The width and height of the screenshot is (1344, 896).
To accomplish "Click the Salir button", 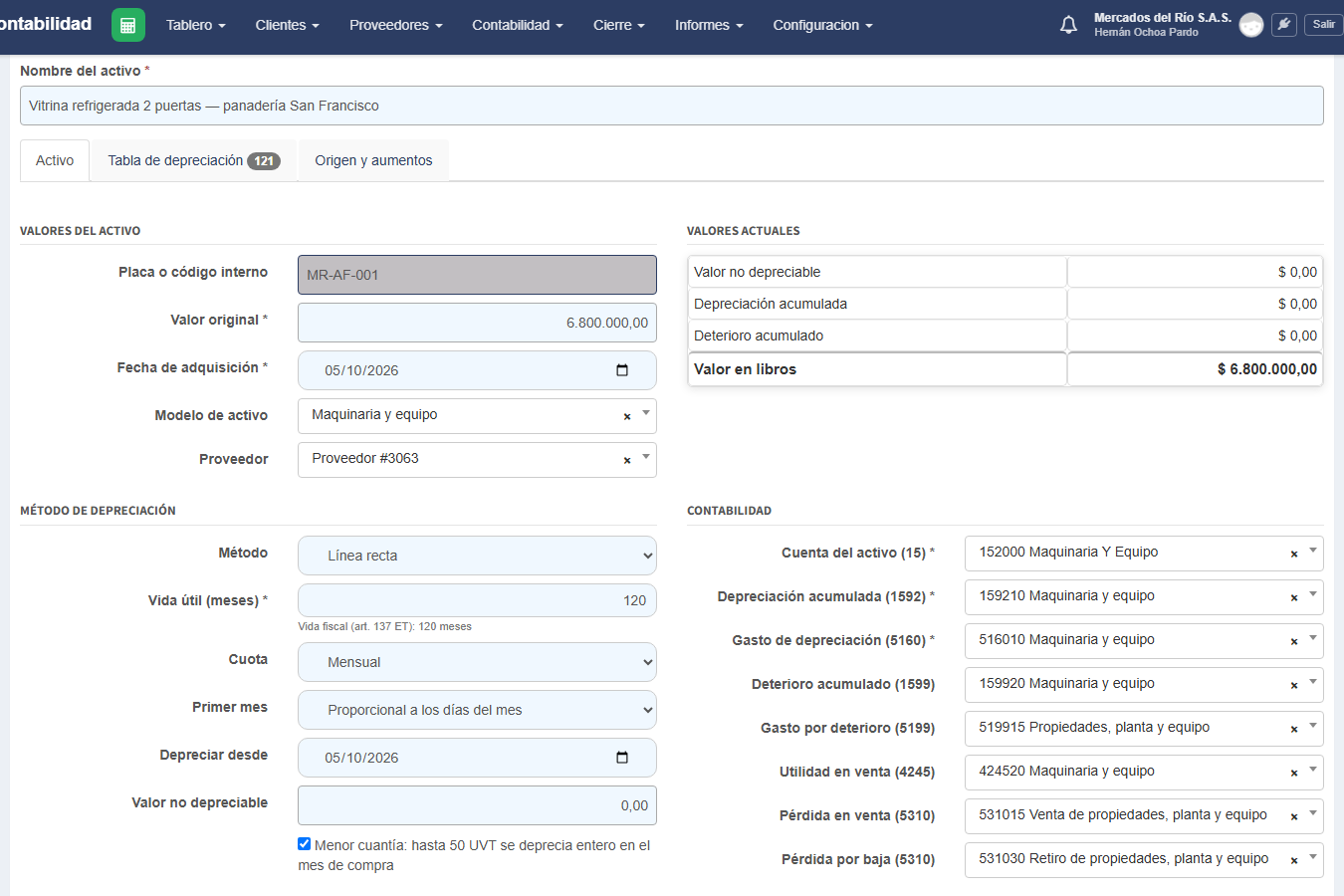I will [x=1324, y=25].
